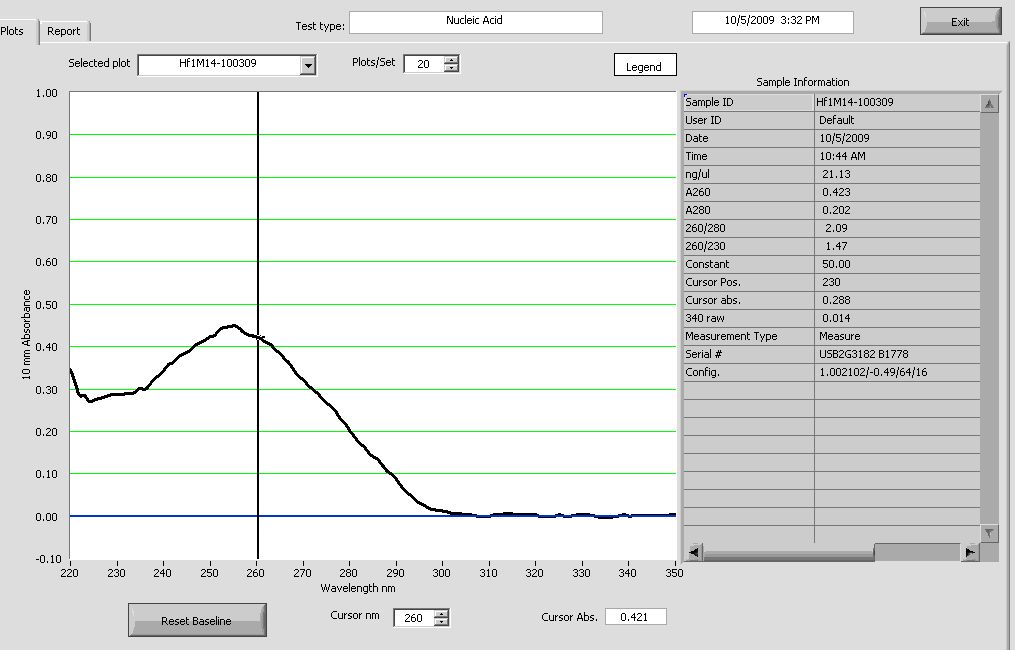
Task: Select the Serial # value USB2G3182 B1778
Action: pos(864,355)
